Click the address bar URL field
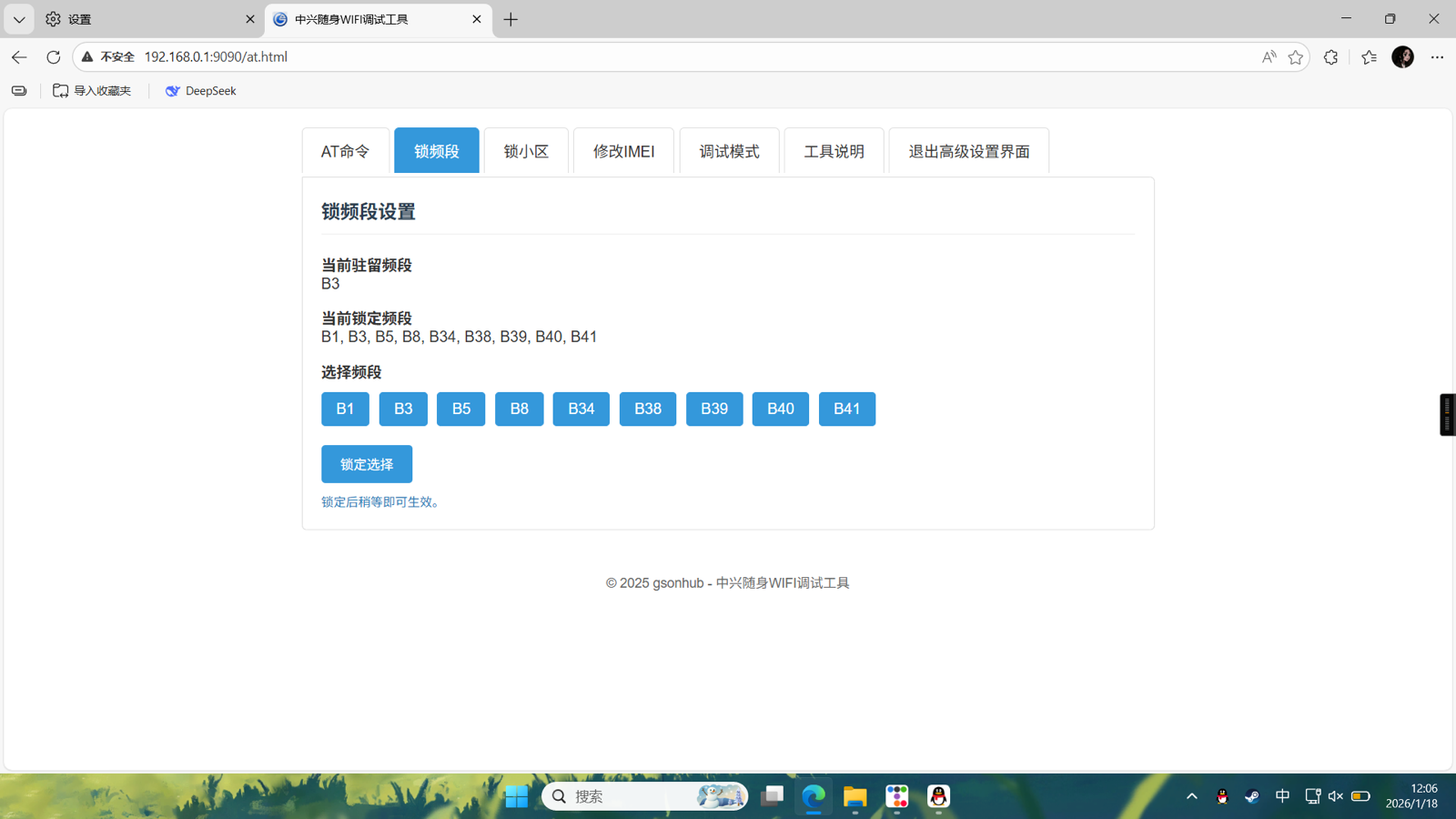Viewport: 1456px width, 819px height. 692,56
